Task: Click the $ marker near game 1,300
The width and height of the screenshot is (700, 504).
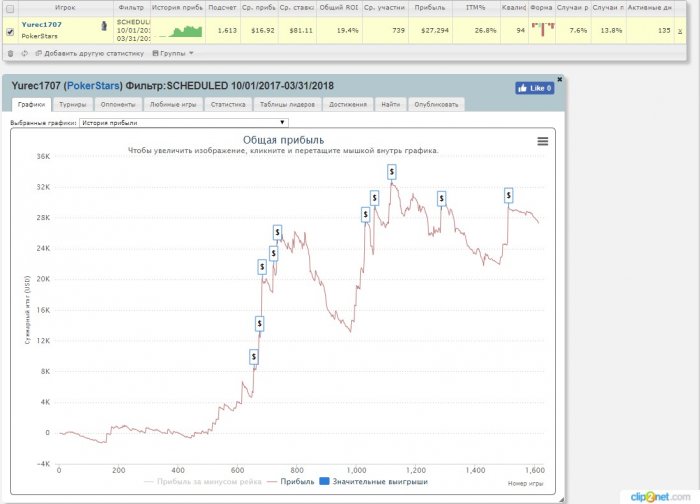Action: coord(441,198)
